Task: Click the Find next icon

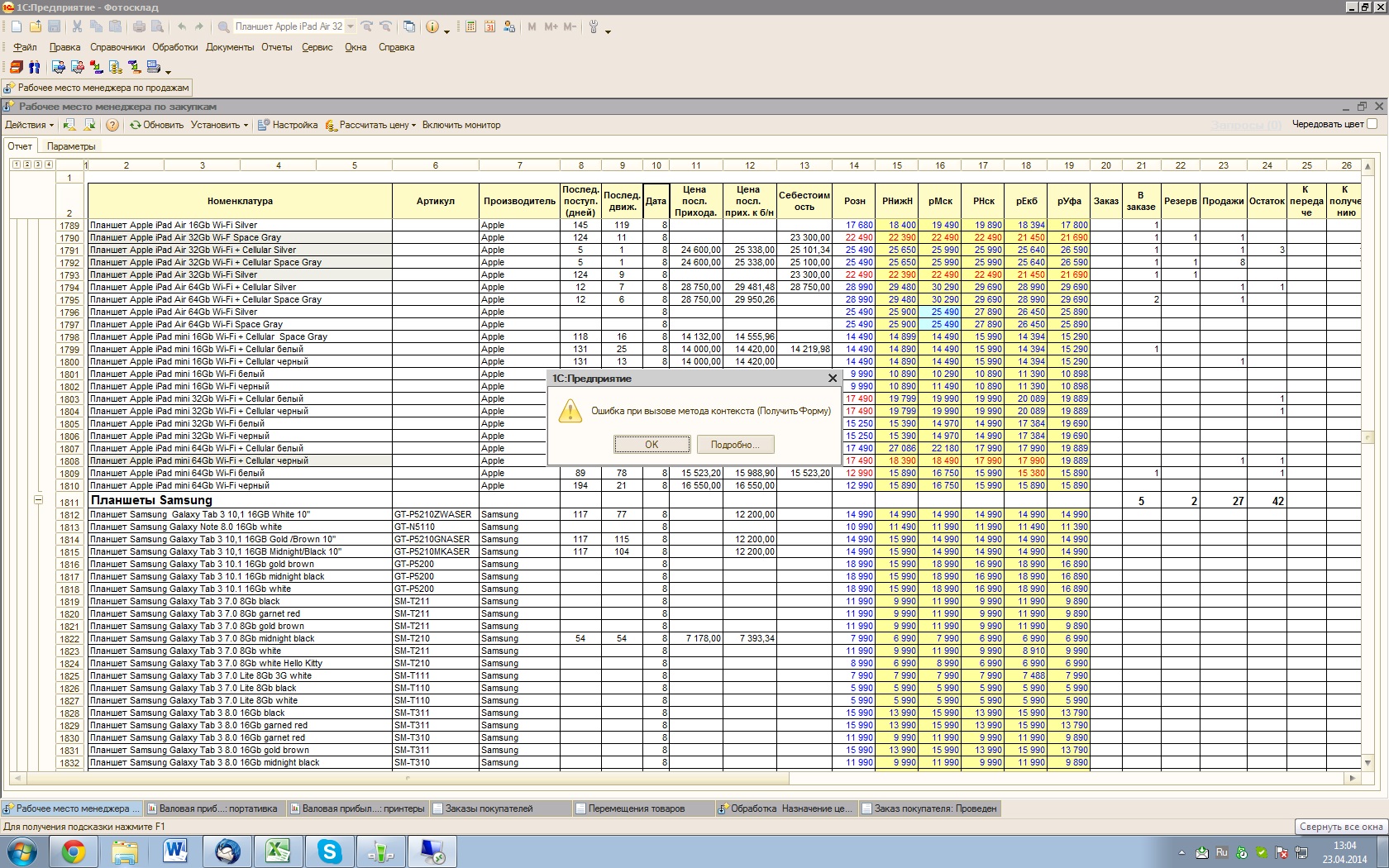Action: click(x=367, y=26)
